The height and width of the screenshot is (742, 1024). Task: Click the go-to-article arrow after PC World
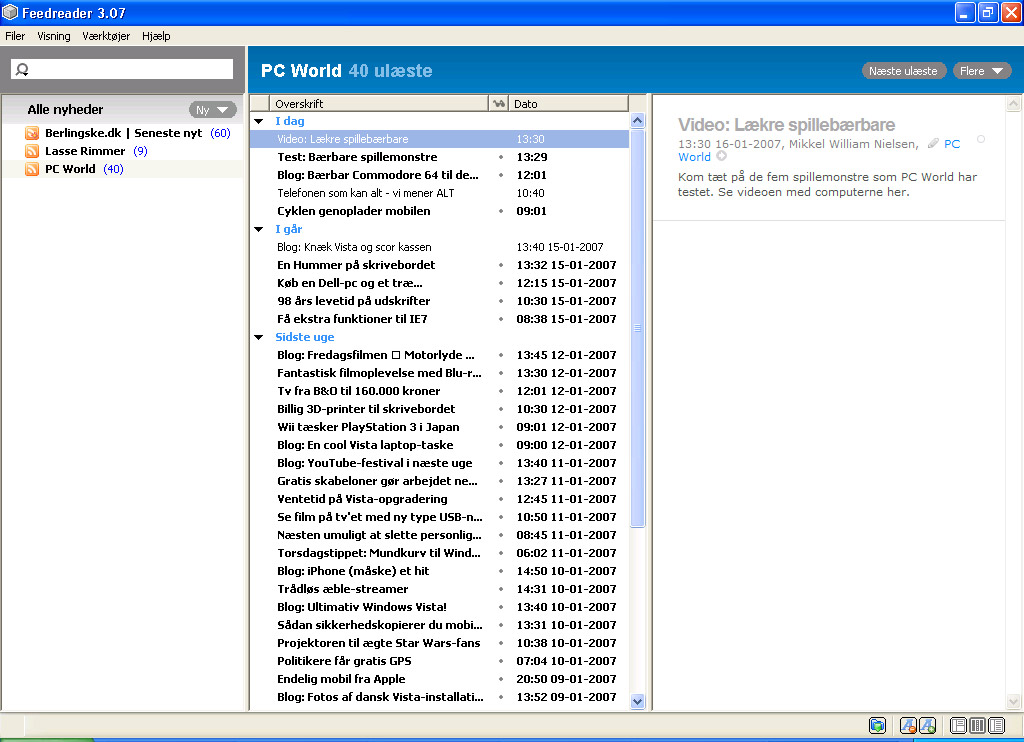721,157
